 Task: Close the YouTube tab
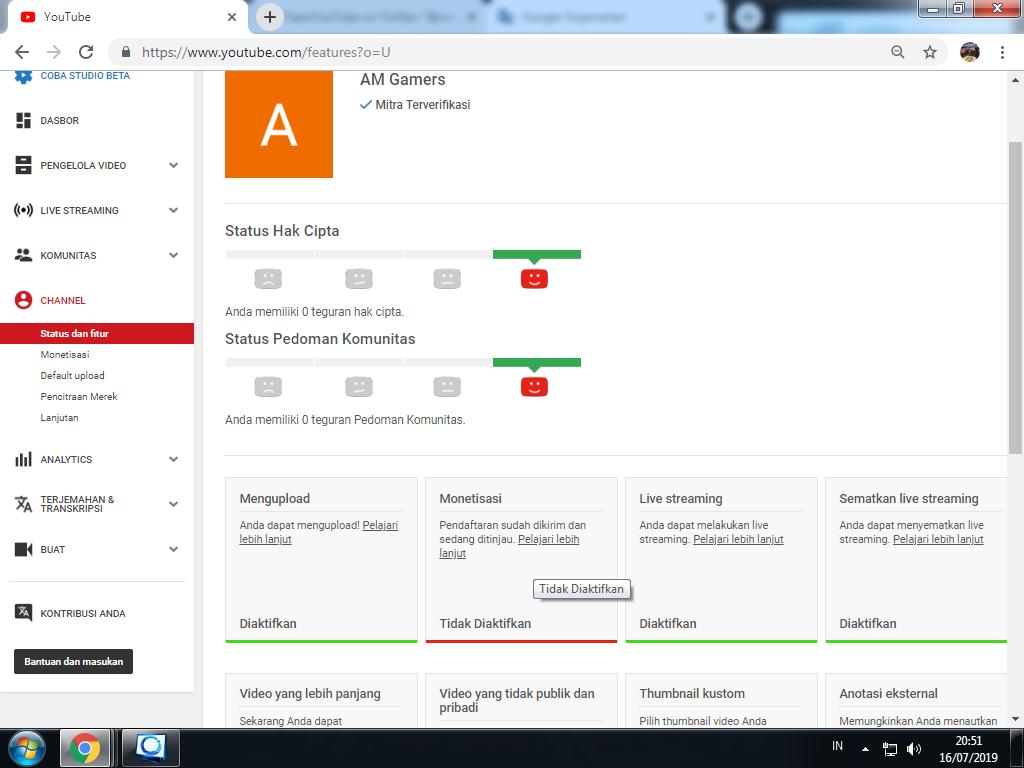pos(232,17)
